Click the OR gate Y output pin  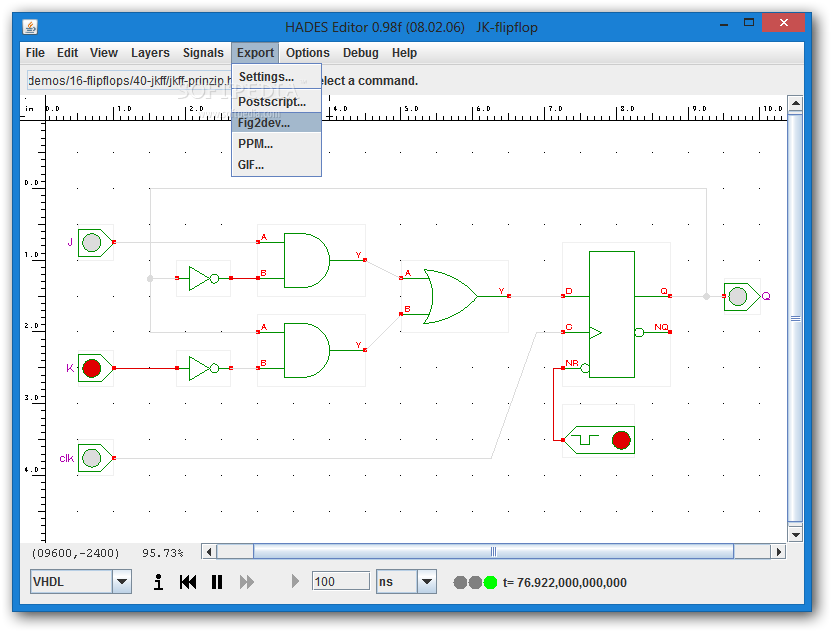[509, 296]
